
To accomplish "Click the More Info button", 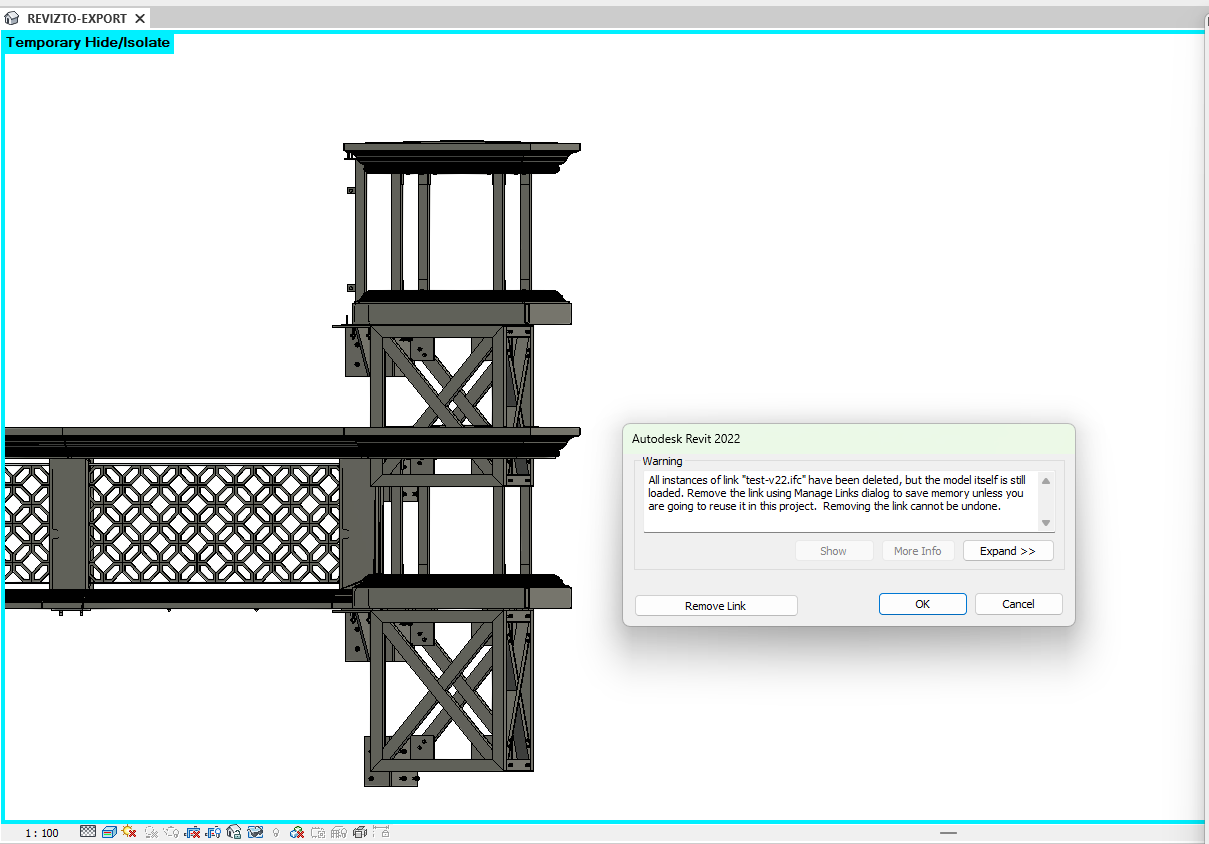I will [x=918, y=551].
